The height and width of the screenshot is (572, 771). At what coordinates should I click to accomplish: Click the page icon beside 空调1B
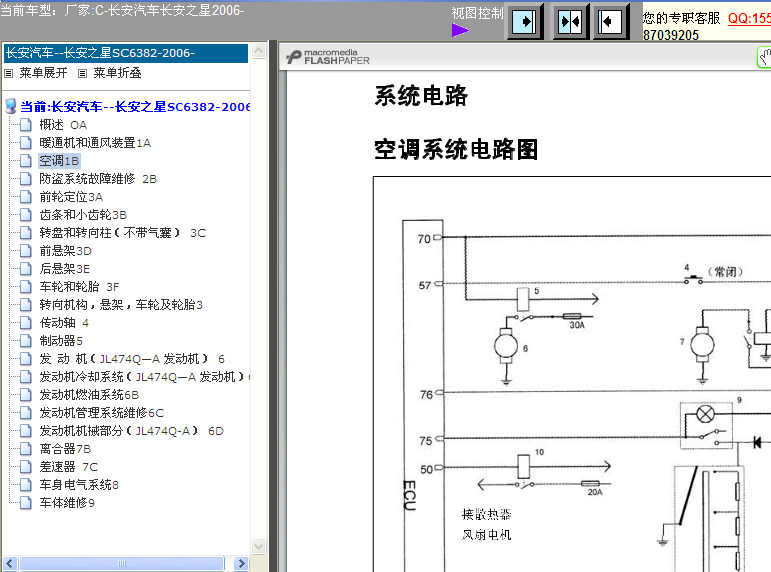[26, 161]
